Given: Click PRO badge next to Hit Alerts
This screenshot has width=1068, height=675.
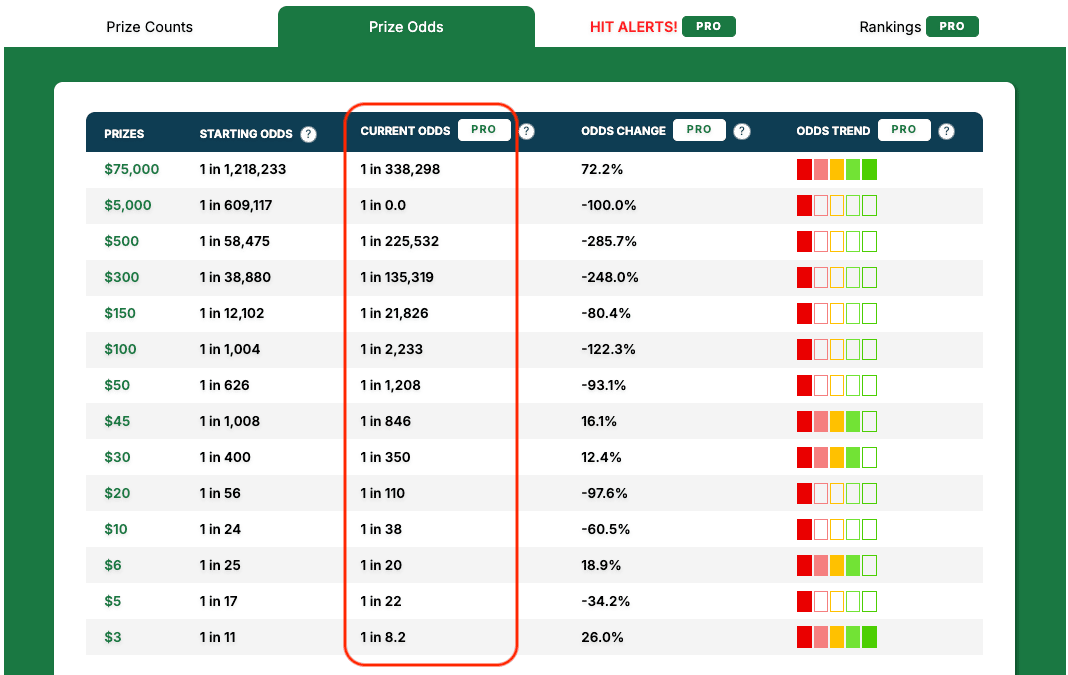Looking at the screenshot, I should point(708,27).
